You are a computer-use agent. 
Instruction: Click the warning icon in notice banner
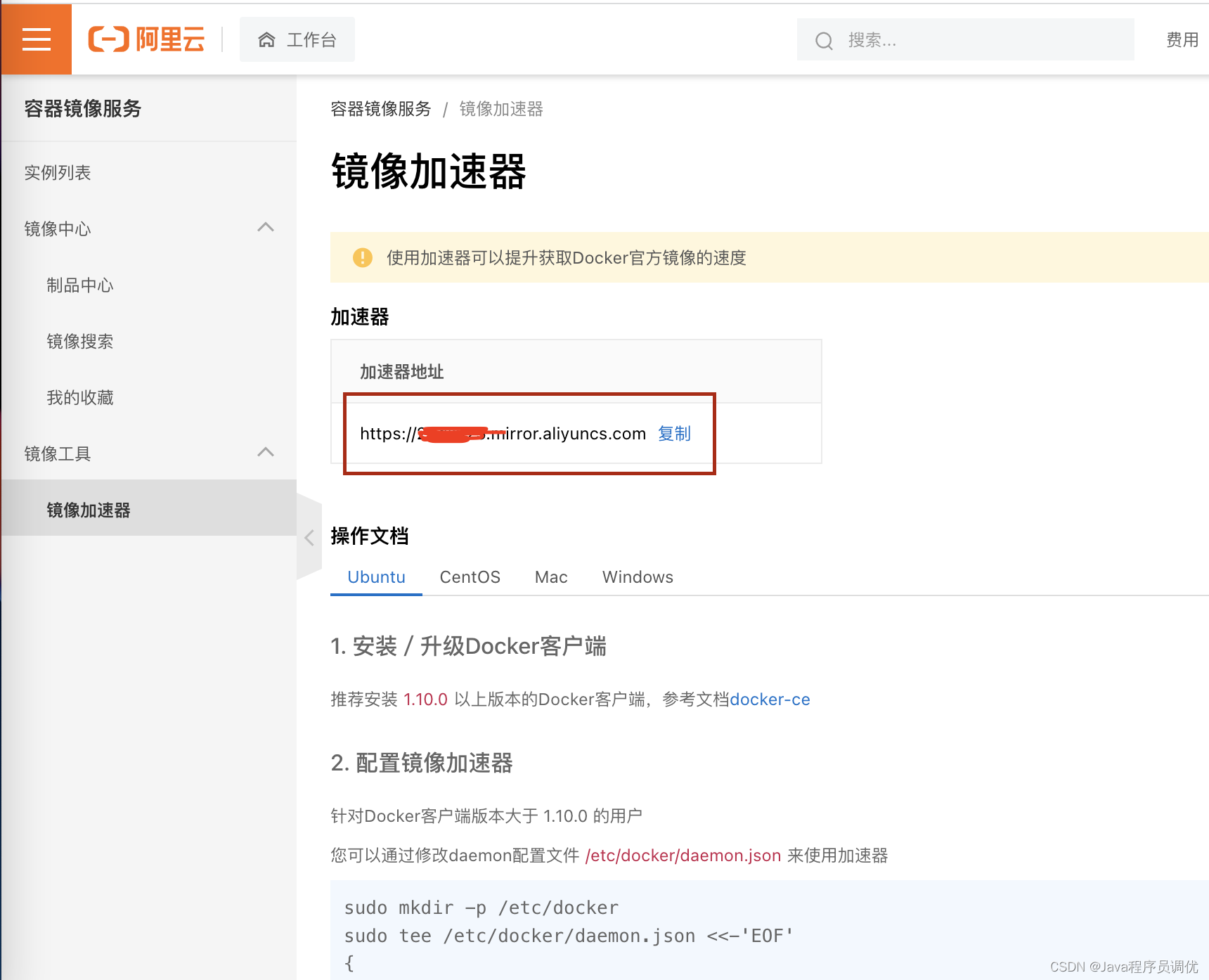click(x=362, y=258)
